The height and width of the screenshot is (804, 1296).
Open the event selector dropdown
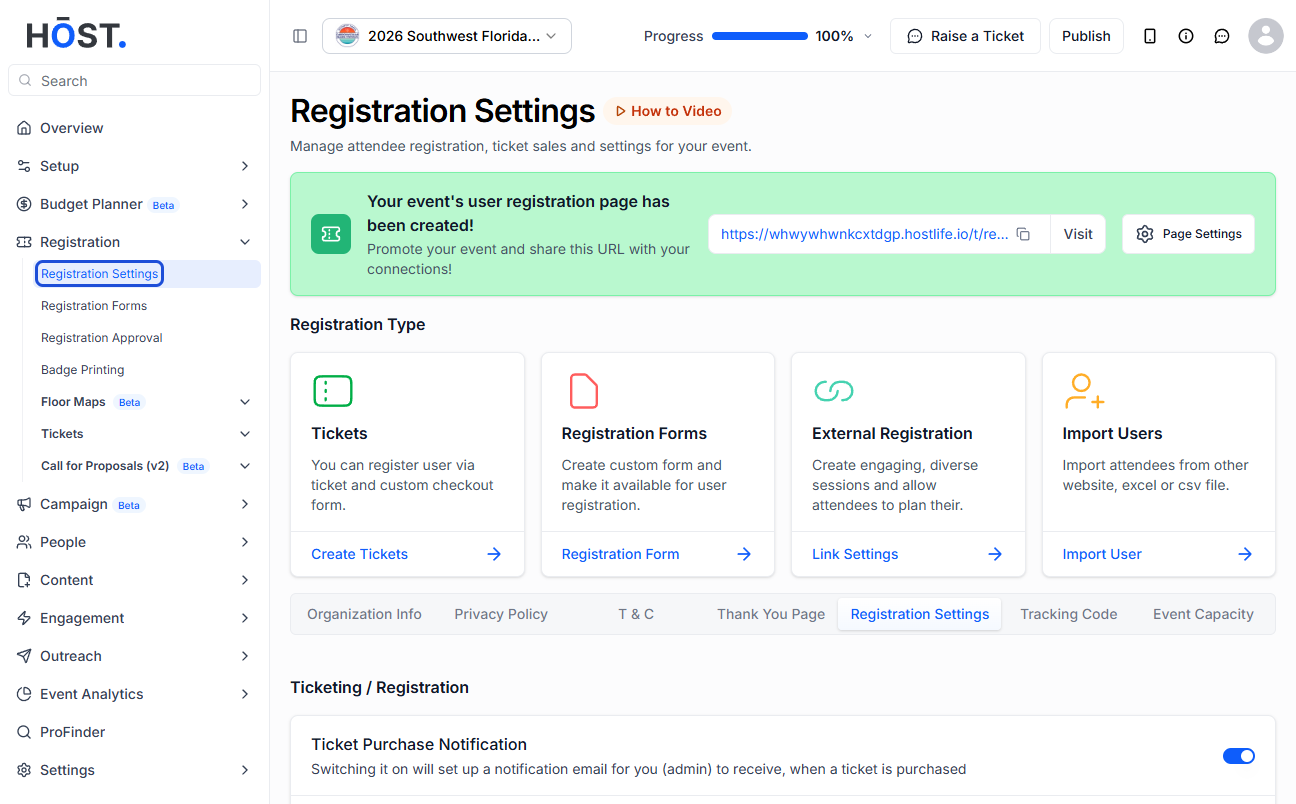click(x=447, y=36)
